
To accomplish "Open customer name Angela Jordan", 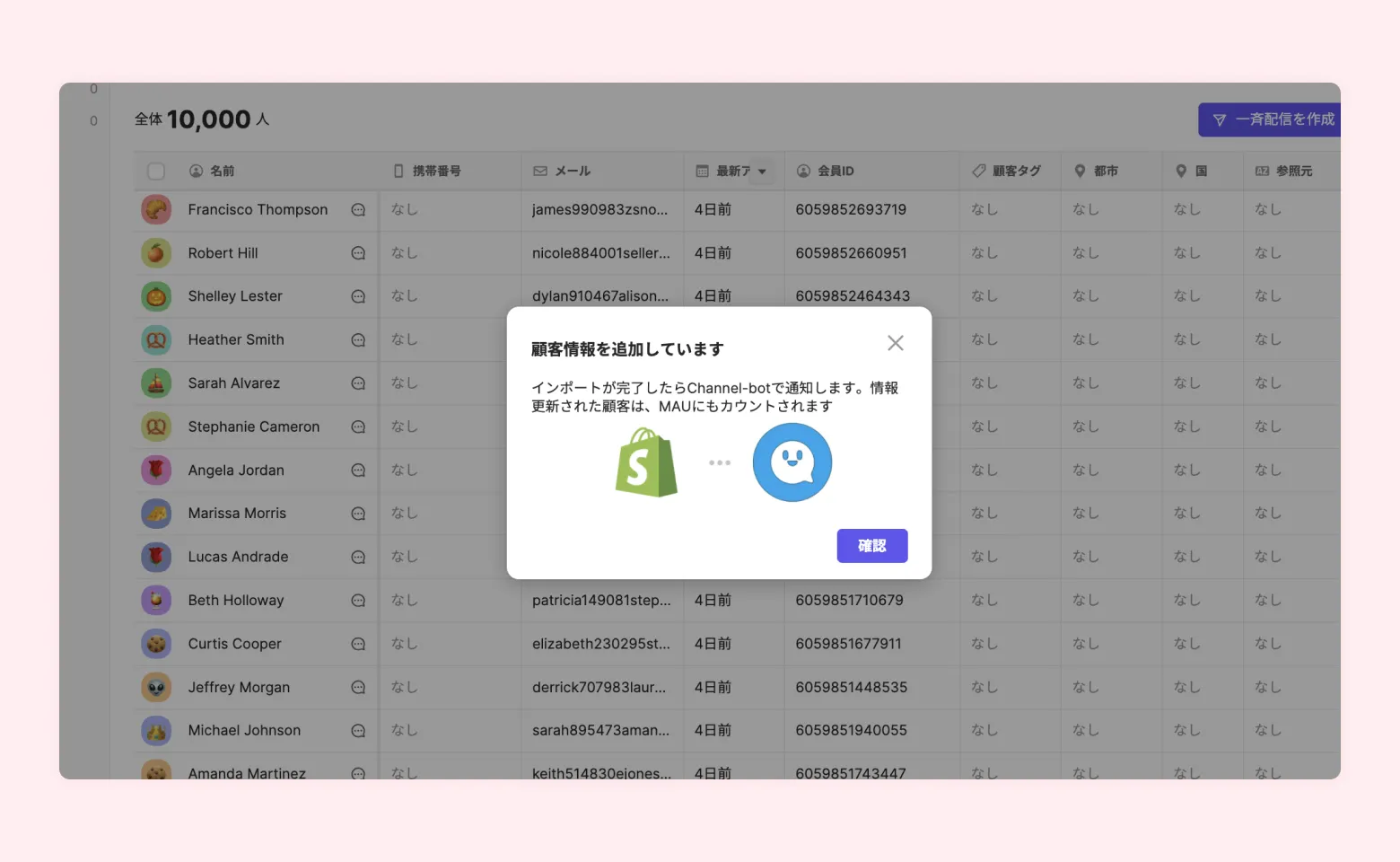I will coord(236,470).
